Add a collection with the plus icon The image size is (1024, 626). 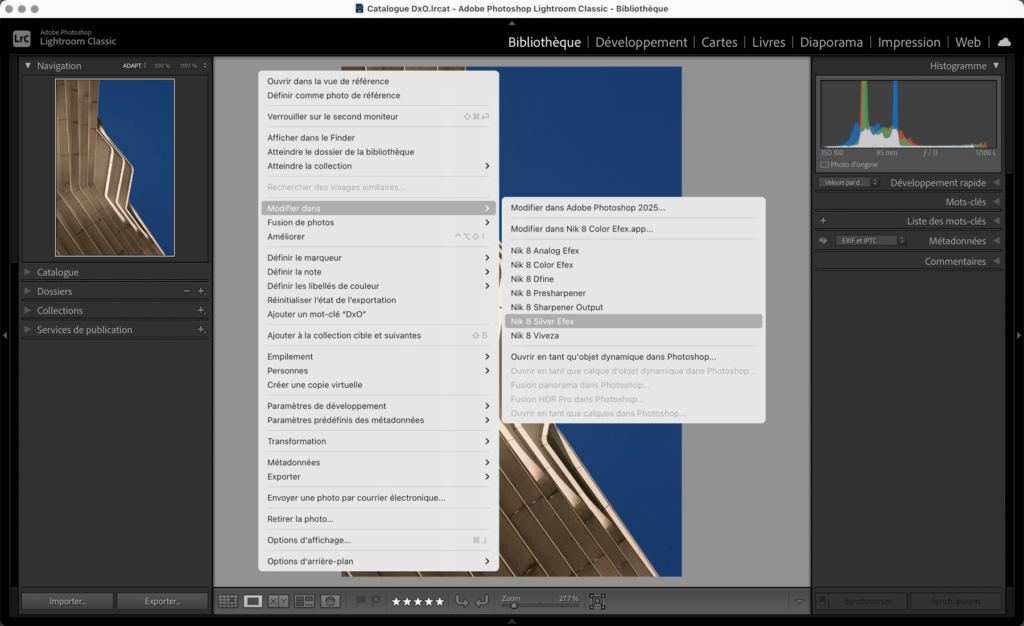coord(201,310)
